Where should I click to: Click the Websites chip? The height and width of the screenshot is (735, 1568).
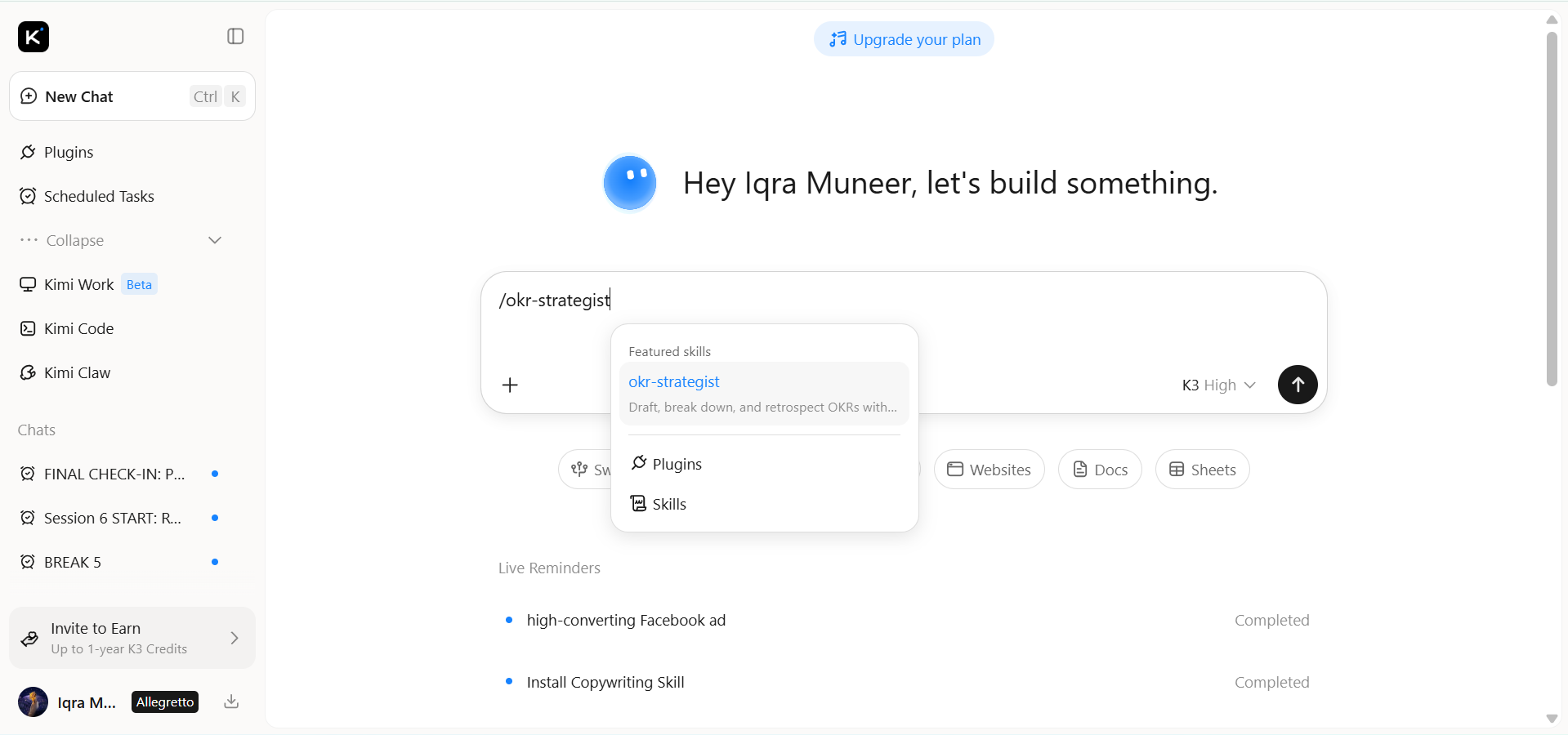click(x=989, y=470)
